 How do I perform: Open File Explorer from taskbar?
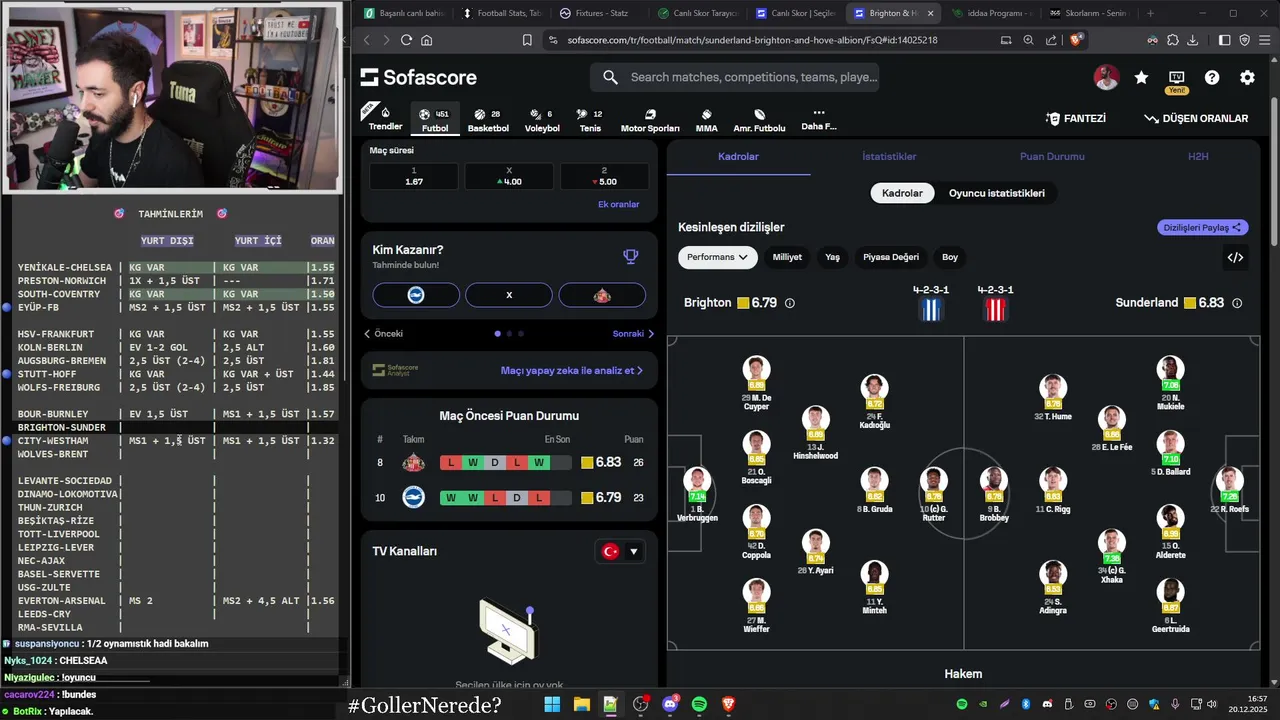click(581, 704)
